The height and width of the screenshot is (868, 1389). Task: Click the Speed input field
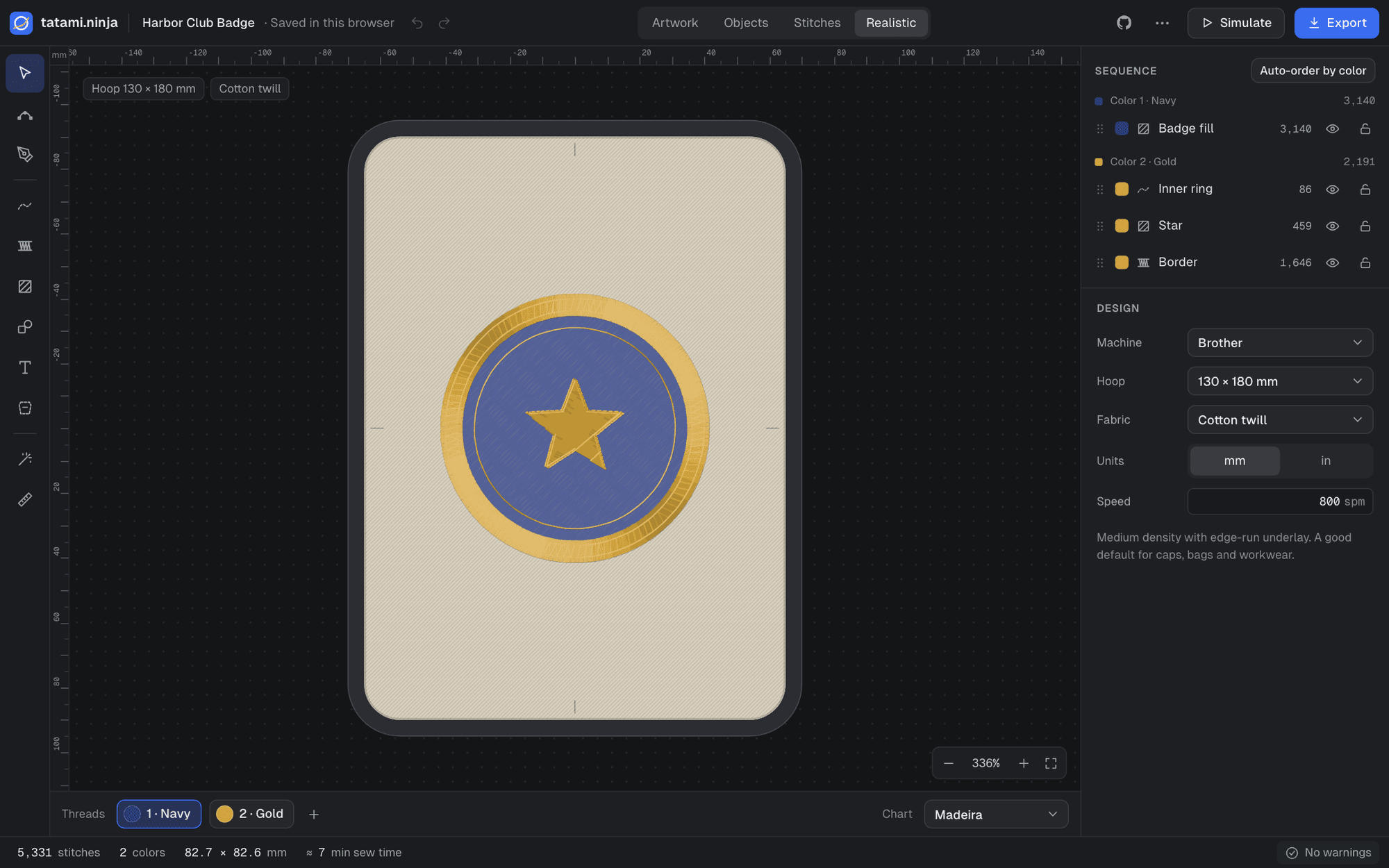coord(1280,501)
